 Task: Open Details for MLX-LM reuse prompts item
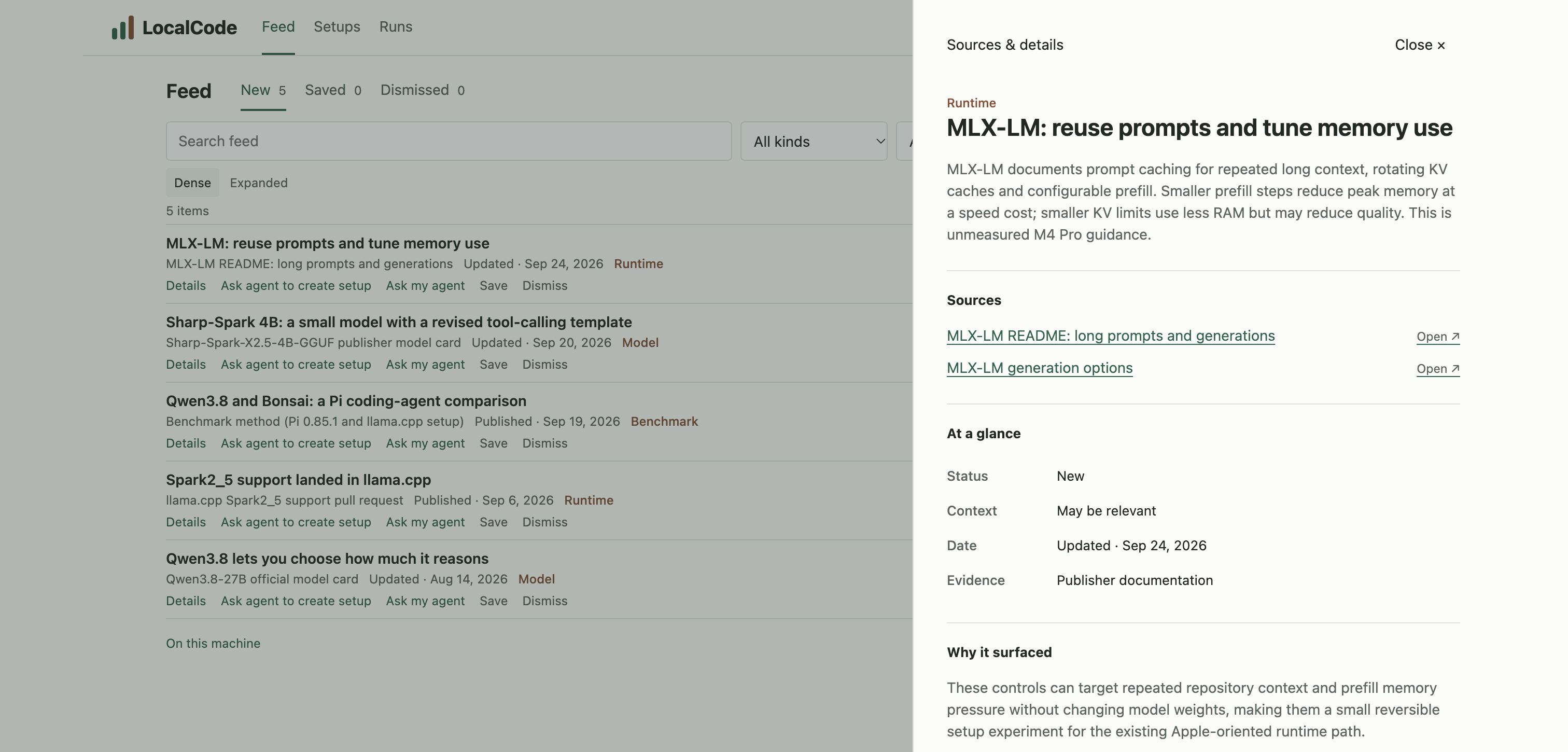186,286
